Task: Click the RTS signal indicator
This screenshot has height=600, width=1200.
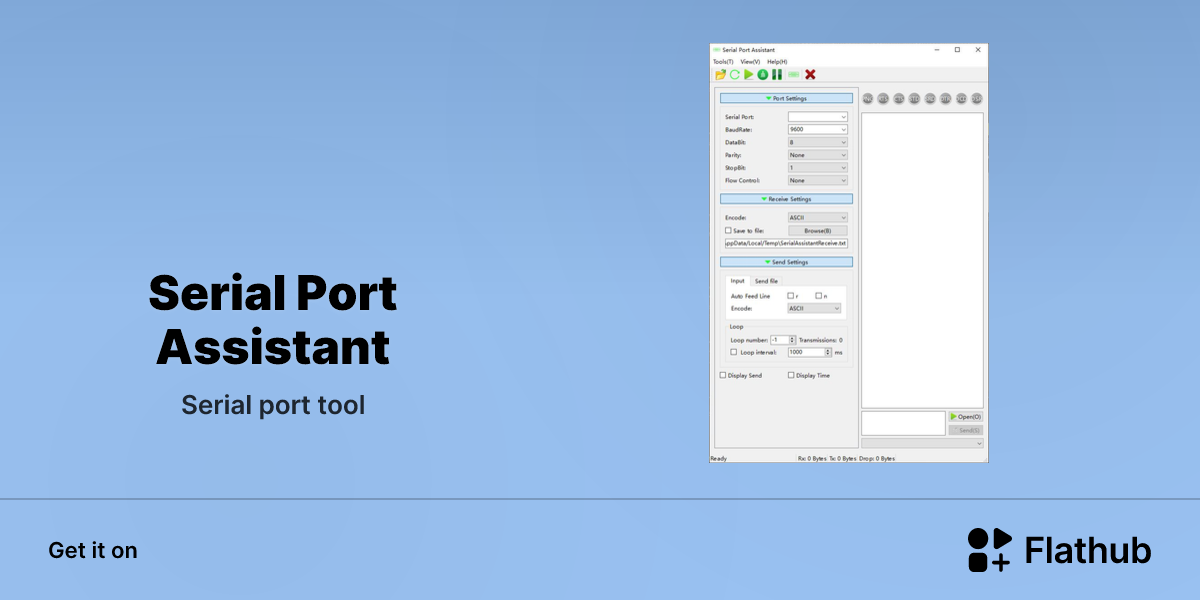Action: point(884,98)
